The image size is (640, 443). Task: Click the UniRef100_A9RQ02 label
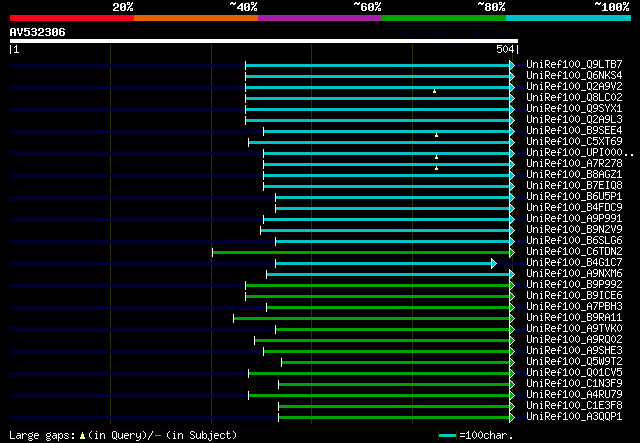pyautogui.click(x=574, y=340)
